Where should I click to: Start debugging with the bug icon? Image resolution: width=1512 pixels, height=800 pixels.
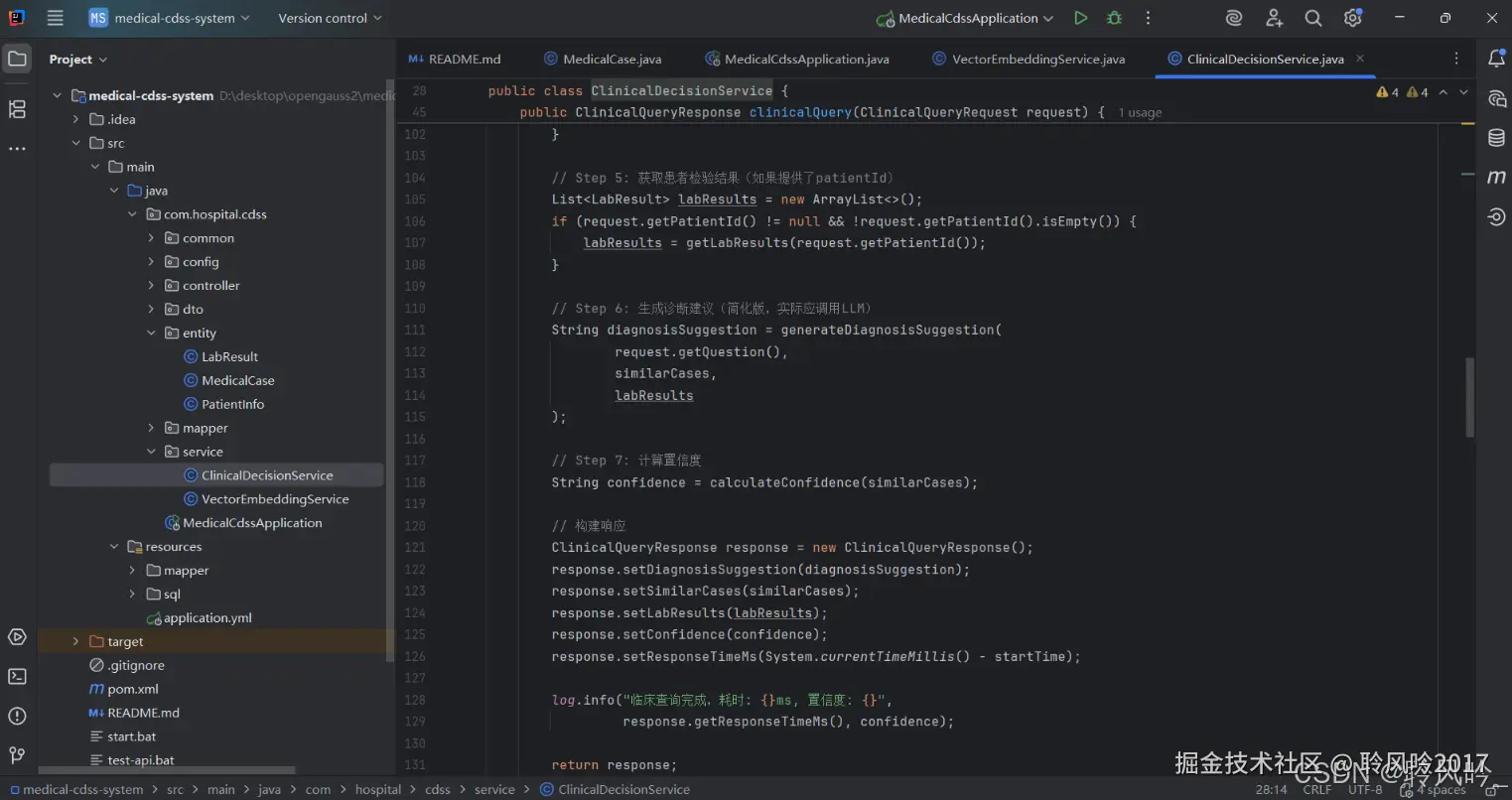pyautogui.click(x=1114, y=18)
